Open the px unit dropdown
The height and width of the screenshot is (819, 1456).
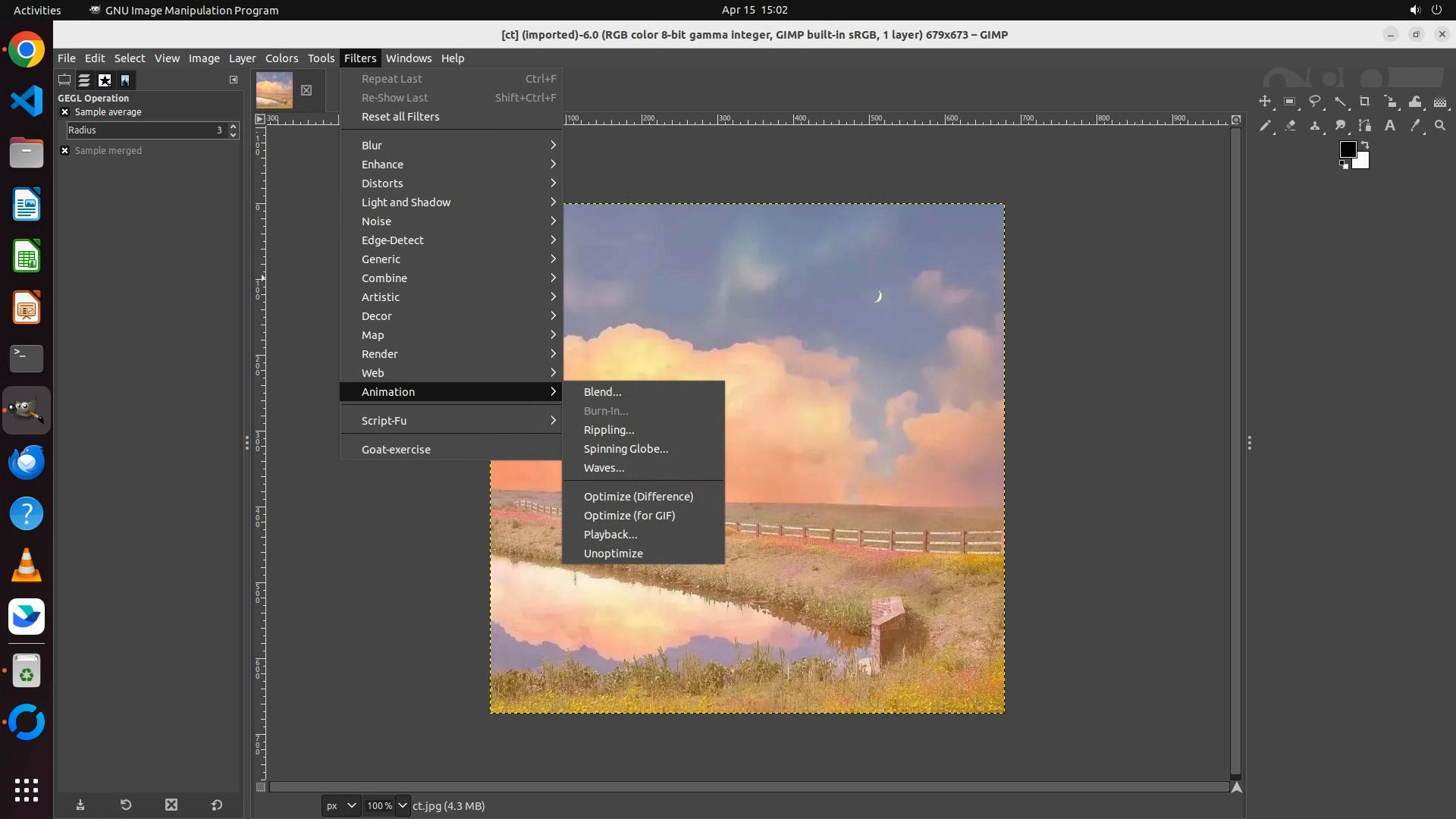coord(340,805)
